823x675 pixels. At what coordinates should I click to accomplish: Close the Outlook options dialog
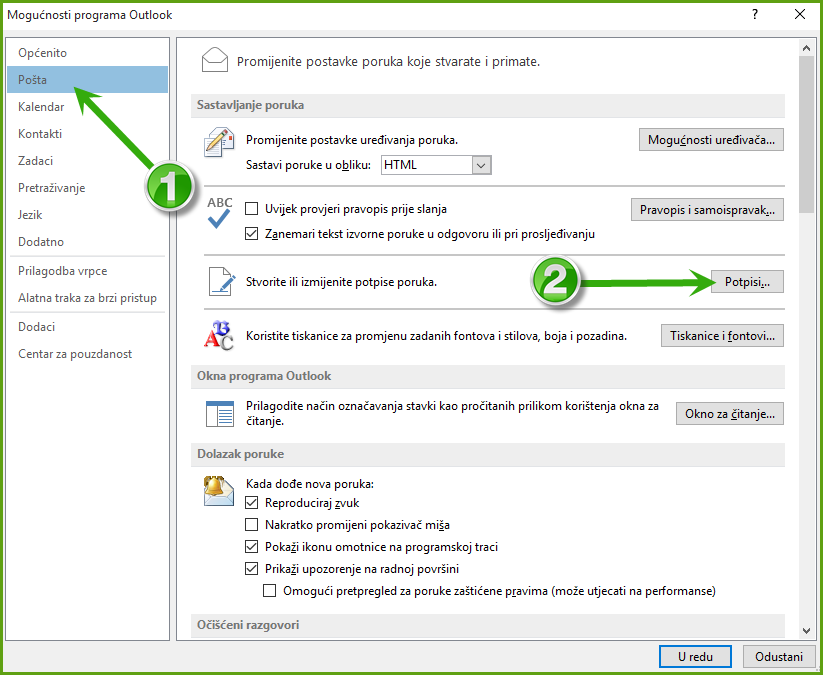(x=800, y=14)
